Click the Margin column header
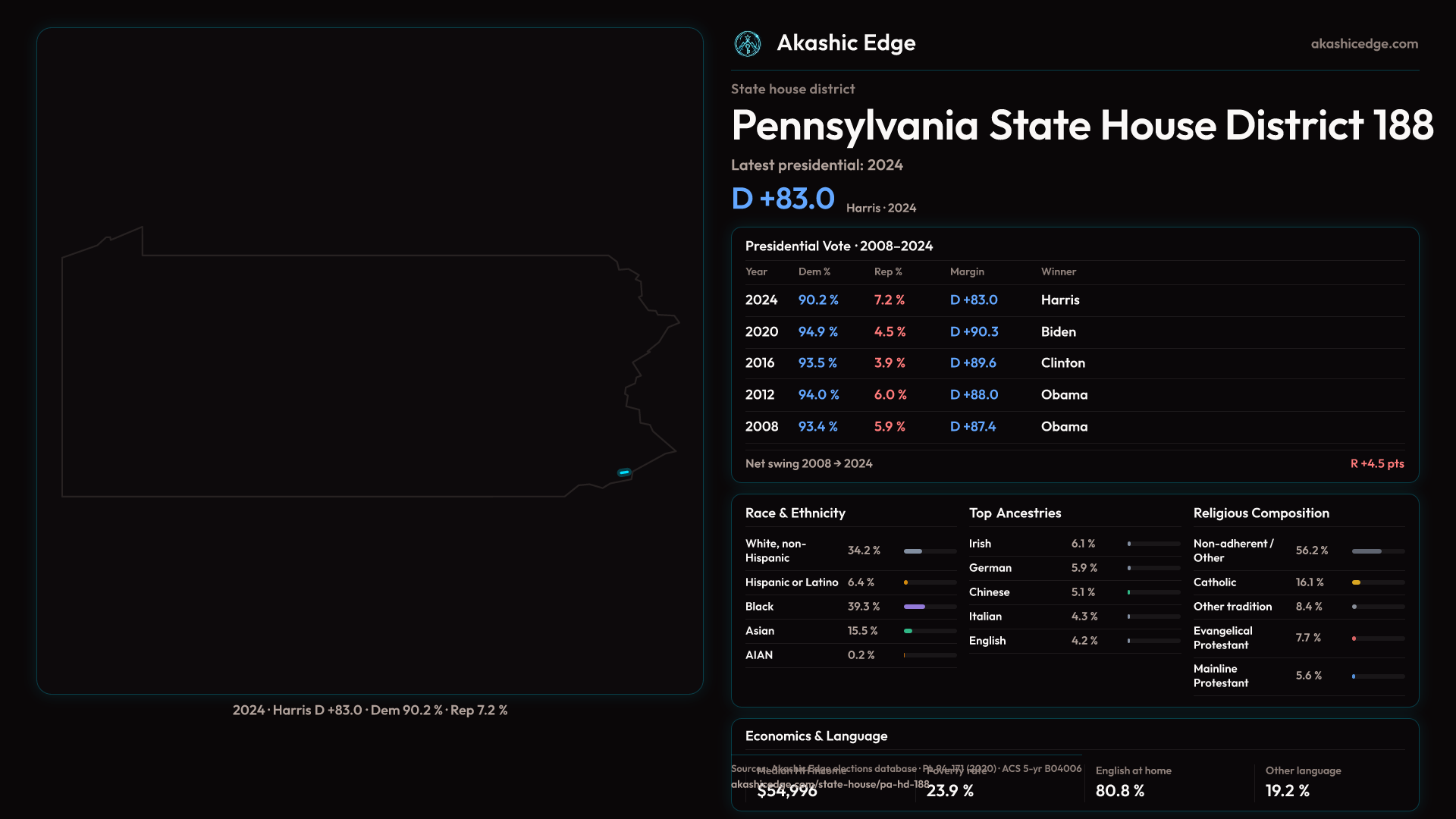Viewport: 1456px width, 819px height. (967, 271)
